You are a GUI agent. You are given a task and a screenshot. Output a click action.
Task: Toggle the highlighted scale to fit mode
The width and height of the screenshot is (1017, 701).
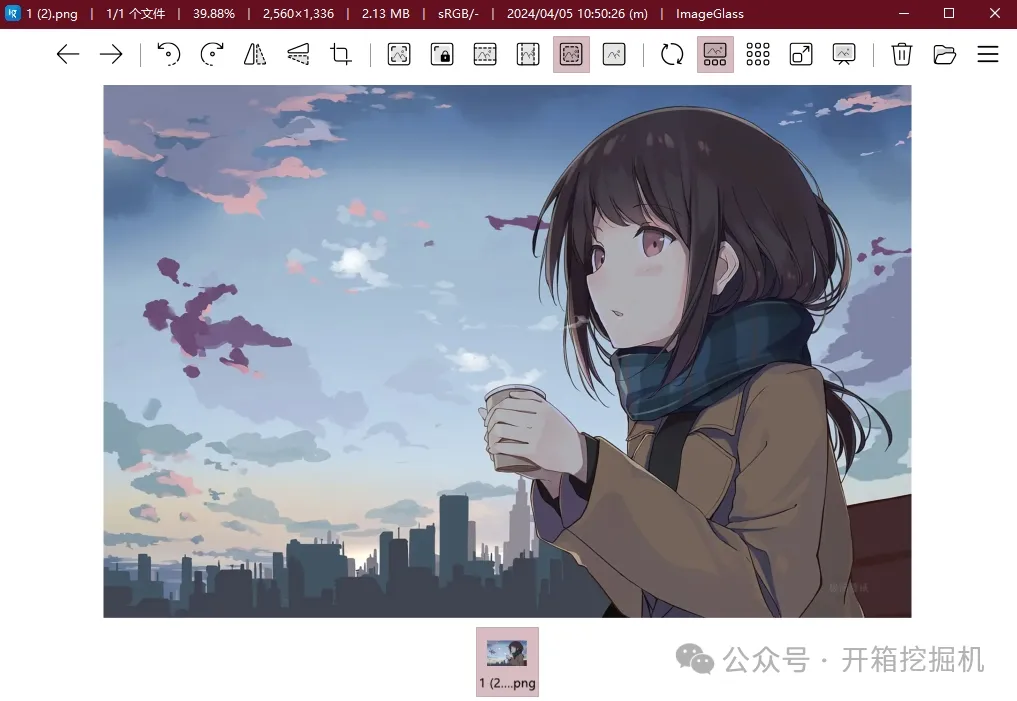(571, 55)
